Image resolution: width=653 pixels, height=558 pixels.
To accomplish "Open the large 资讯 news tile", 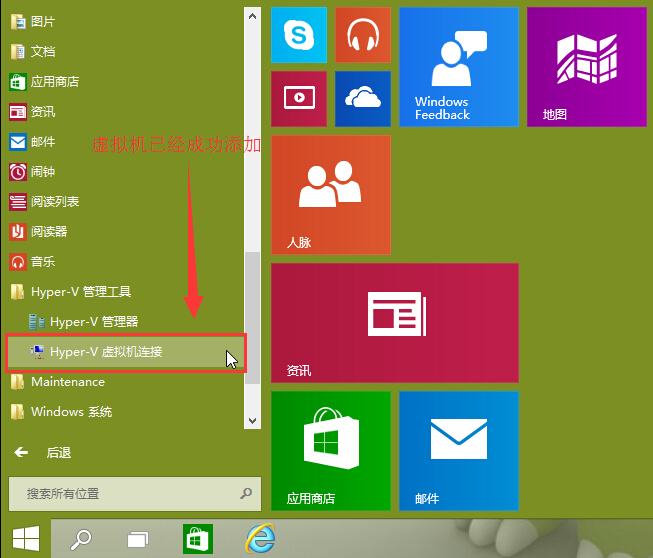I will [394, 323].
